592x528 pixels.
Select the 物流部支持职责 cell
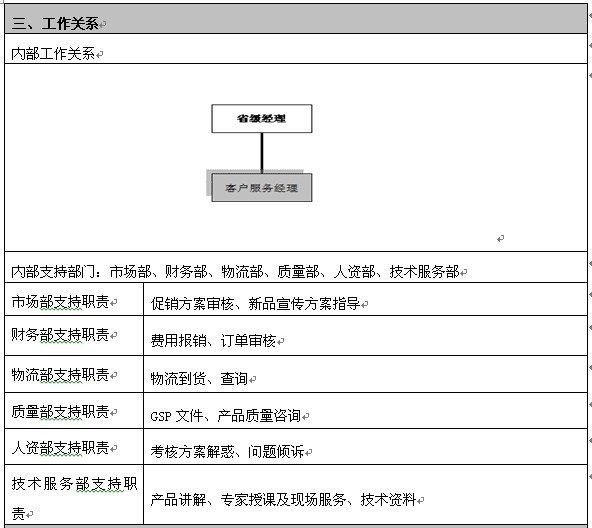coord(74,374)
